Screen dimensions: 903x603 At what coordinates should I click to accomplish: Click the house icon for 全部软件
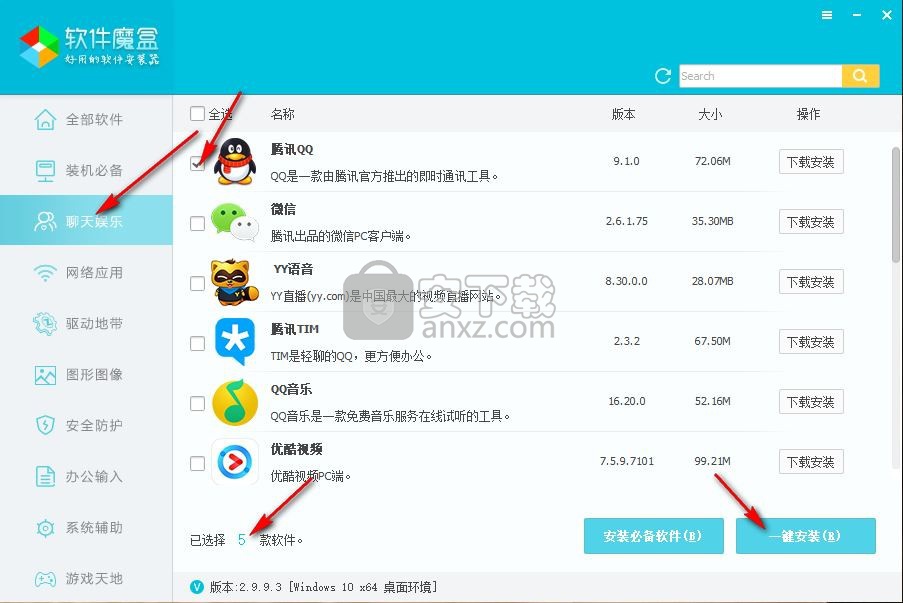coord(45,120)
